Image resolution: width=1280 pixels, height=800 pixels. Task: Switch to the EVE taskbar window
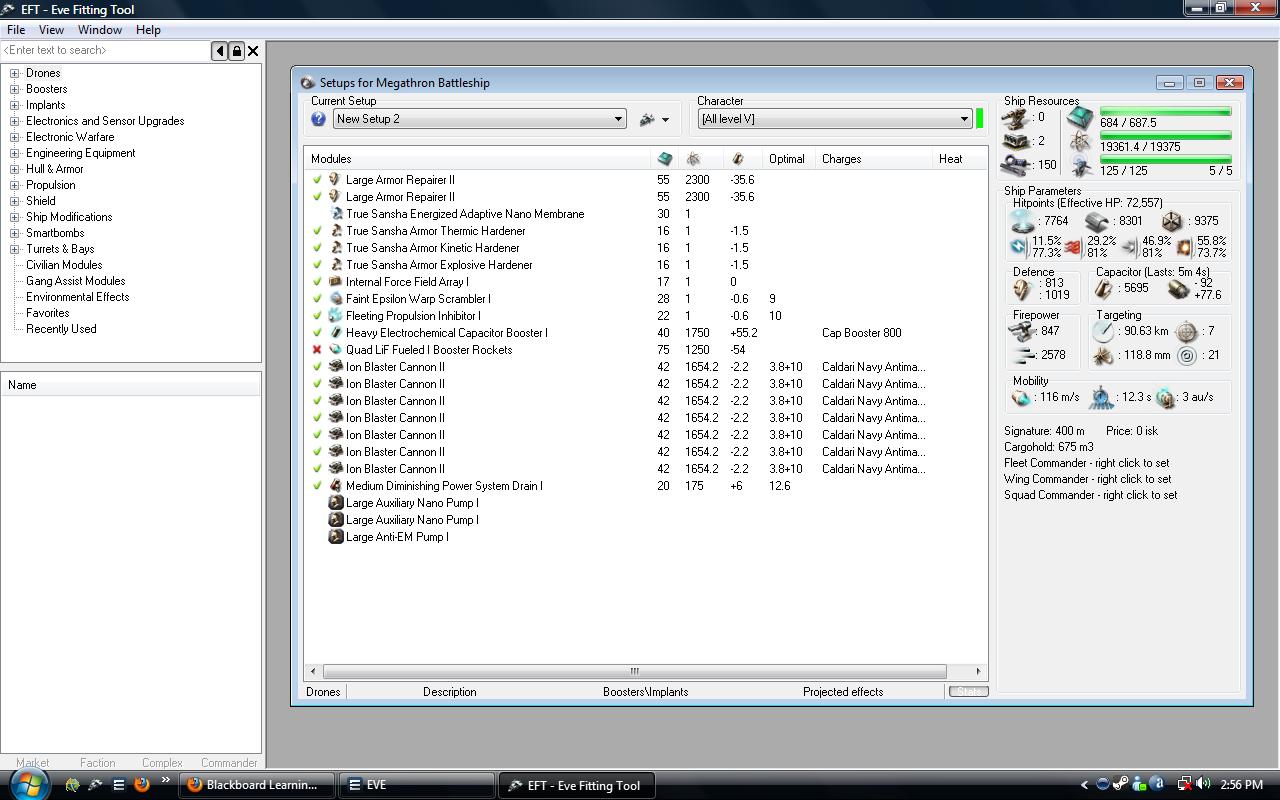tap(417, 785)
